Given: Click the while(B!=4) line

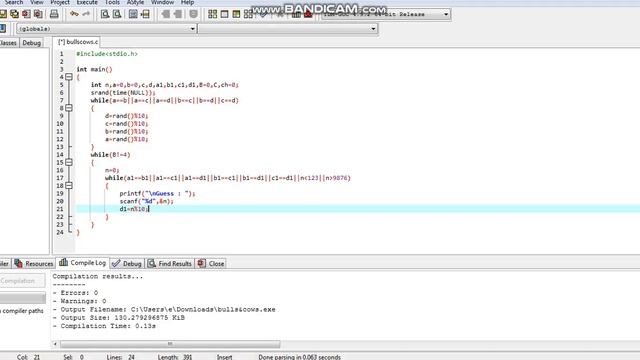Looking at the screenshot, I should pyautogui.click(x=110, y=155).
